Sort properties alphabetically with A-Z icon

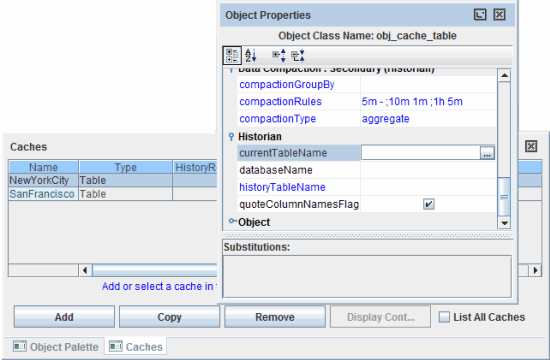coord(250,55)
